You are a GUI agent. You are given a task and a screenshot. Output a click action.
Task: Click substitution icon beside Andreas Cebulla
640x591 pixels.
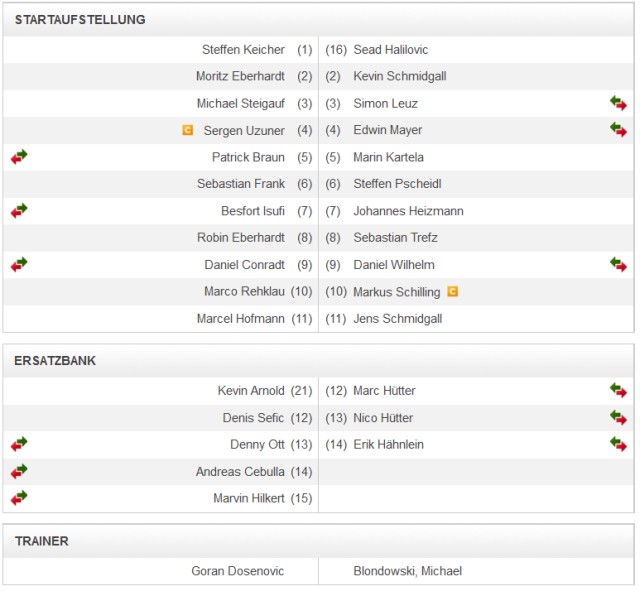pos(19,471)
